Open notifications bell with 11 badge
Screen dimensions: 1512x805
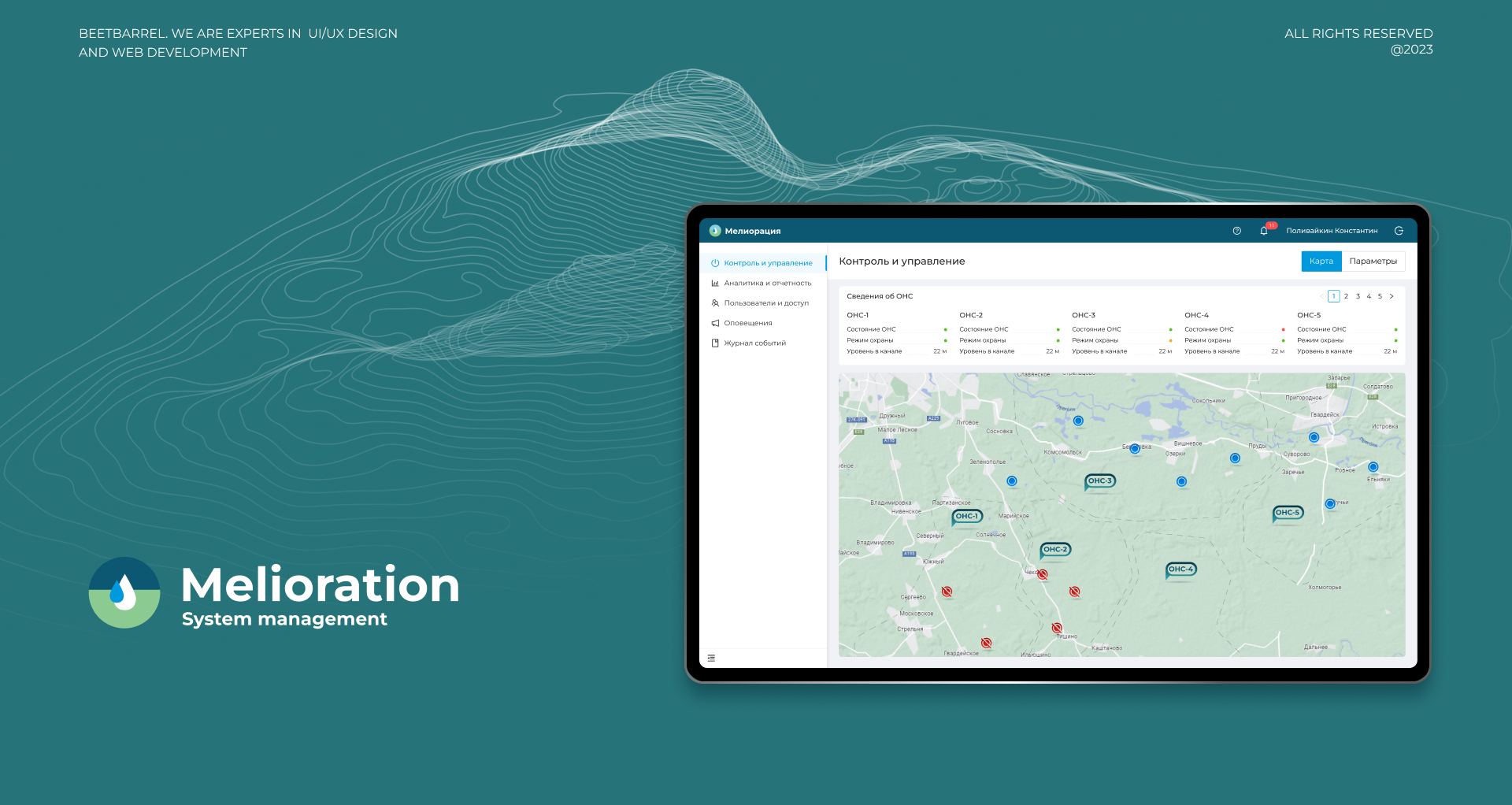[1264, 231]
